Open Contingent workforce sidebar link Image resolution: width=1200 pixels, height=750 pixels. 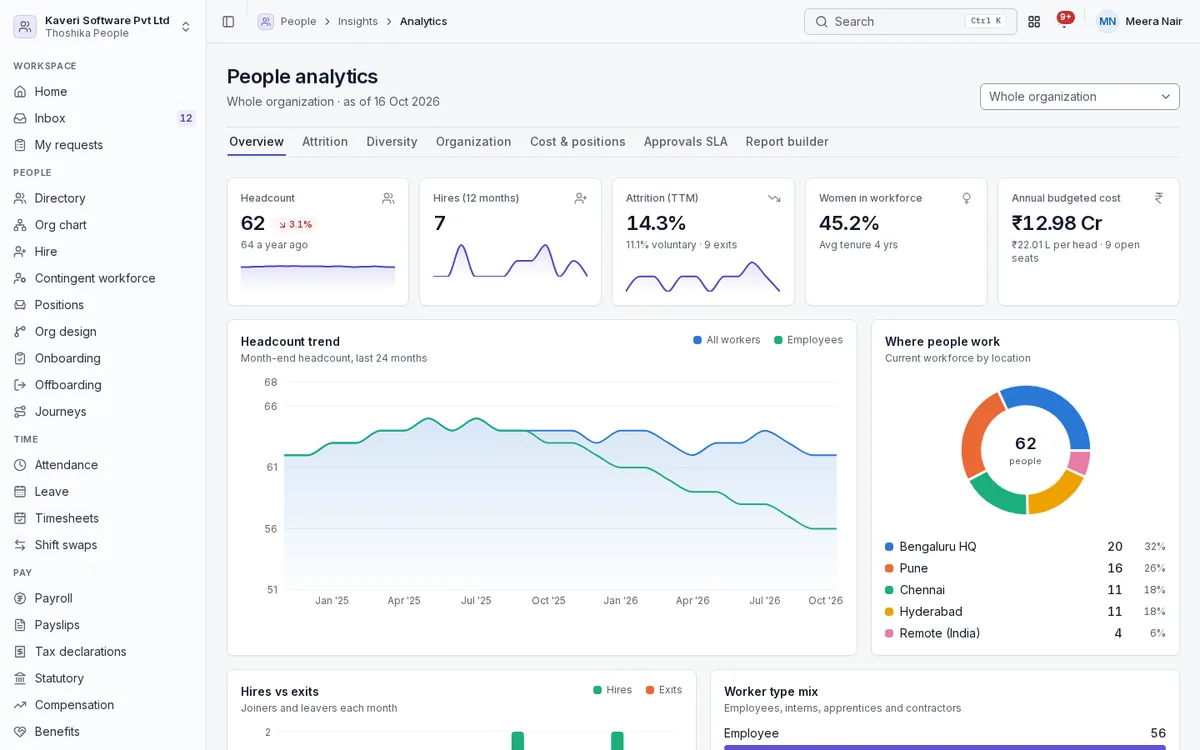point(103,278)
